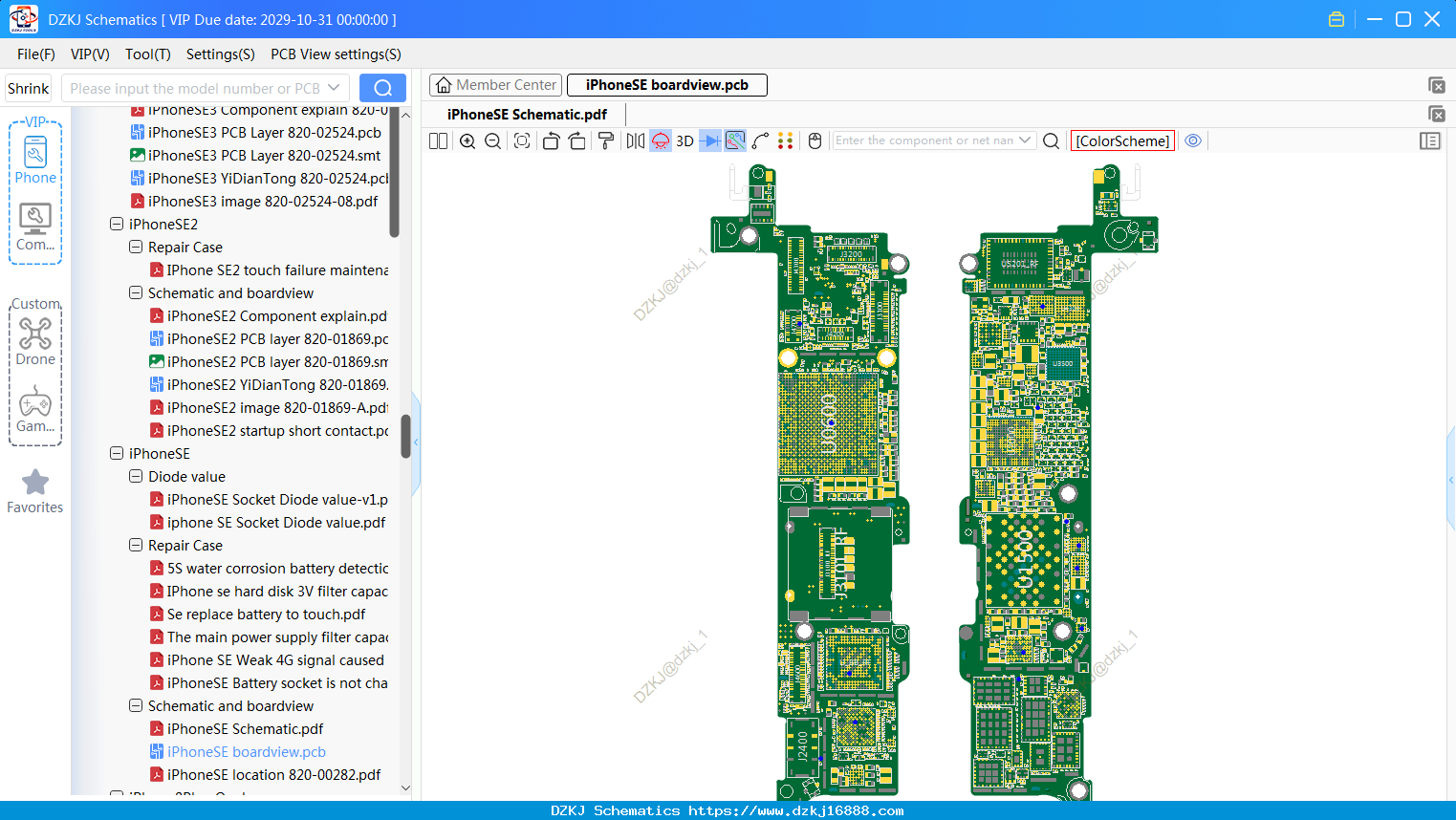
Task: Collapse Schematic and boardview under iPhoneSE
Action: (x=136, y=706)
